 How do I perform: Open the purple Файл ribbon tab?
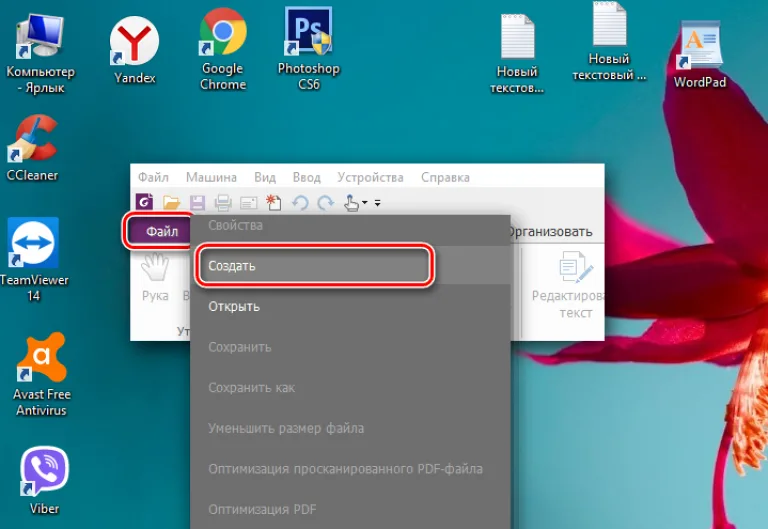click(x=159, y=231)
